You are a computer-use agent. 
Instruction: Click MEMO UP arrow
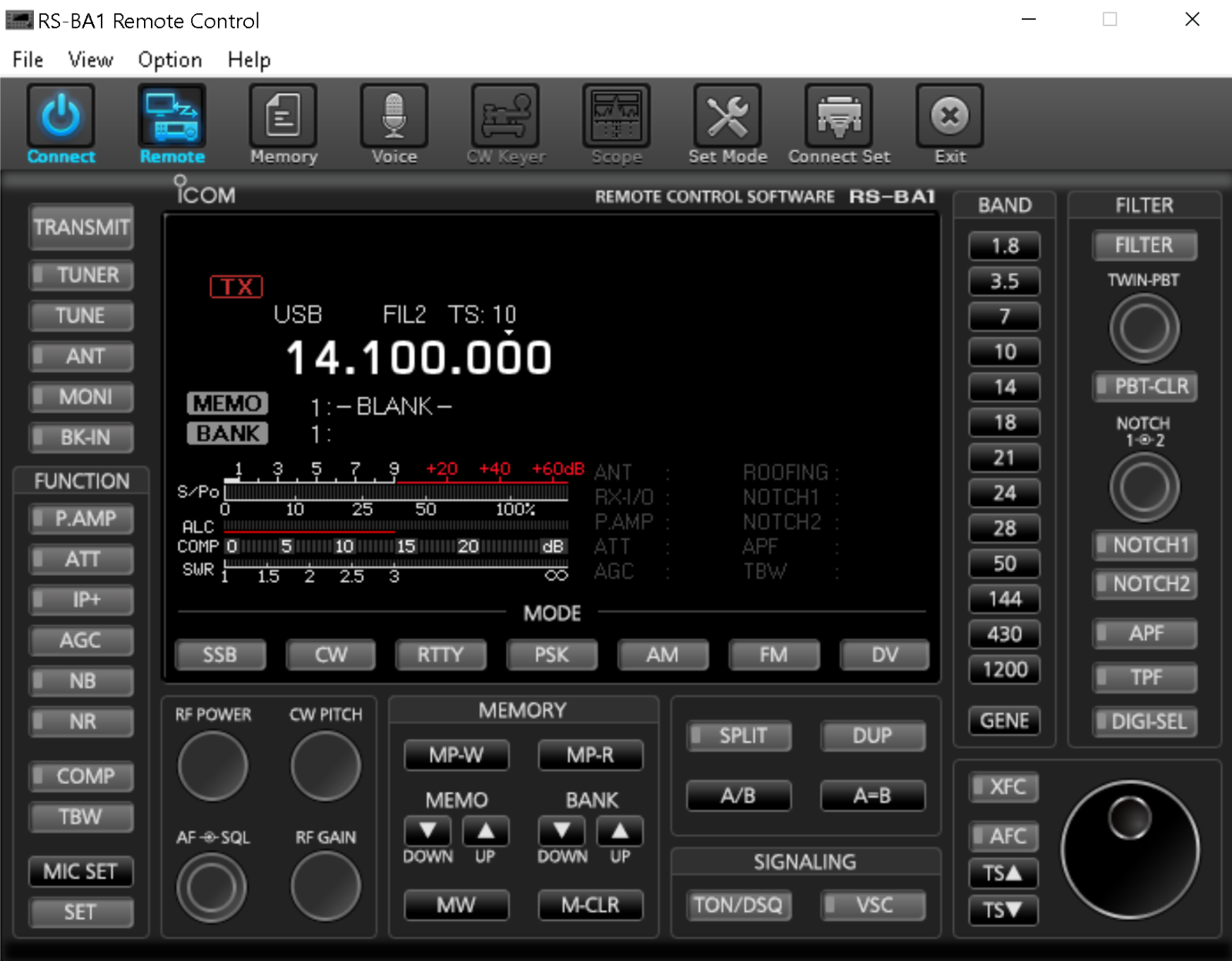[486, 832]
